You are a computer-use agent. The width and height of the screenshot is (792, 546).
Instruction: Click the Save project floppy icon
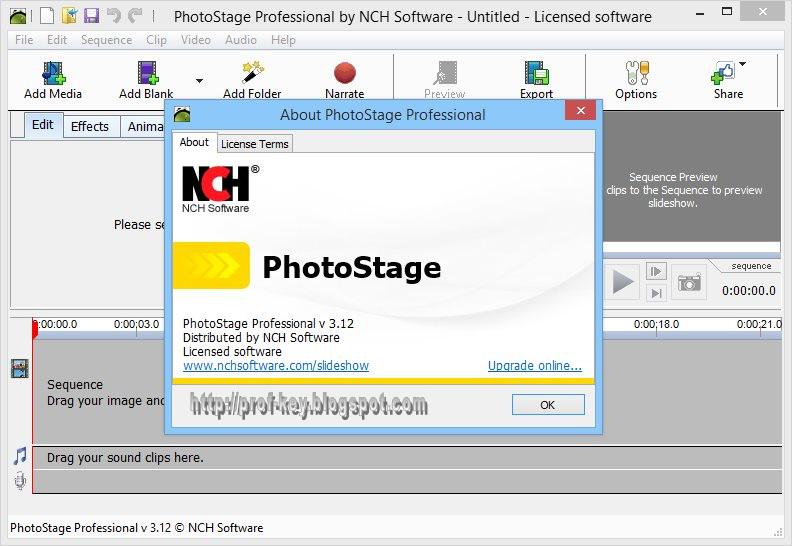click(x=91, y=15)
